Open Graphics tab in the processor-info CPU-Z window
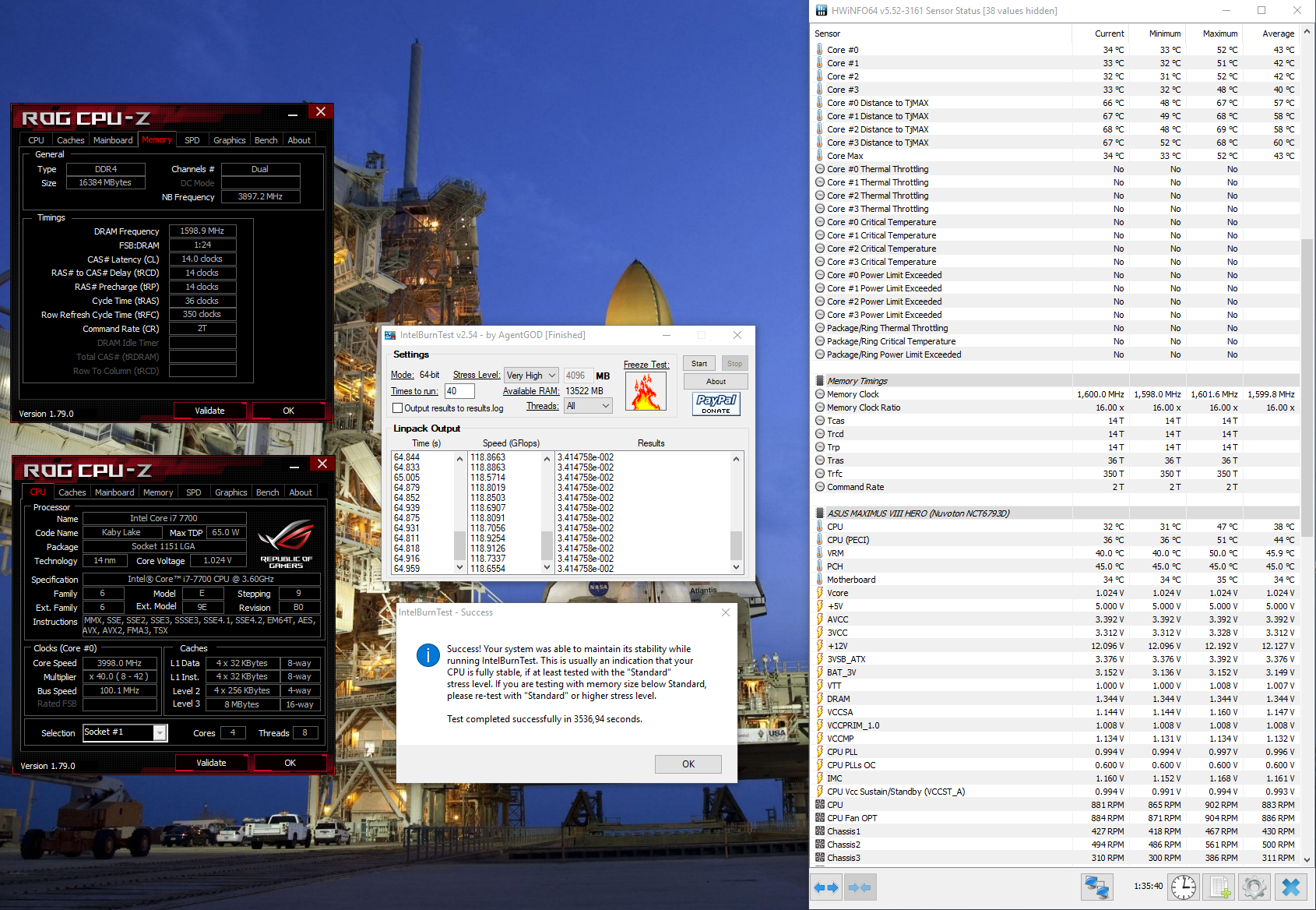1316x910 pixels. (231, 492)
